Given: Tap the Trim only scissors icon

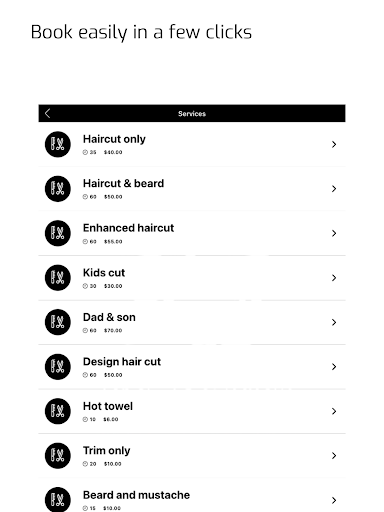Looking at the screenshot, I should coord(58,456).
